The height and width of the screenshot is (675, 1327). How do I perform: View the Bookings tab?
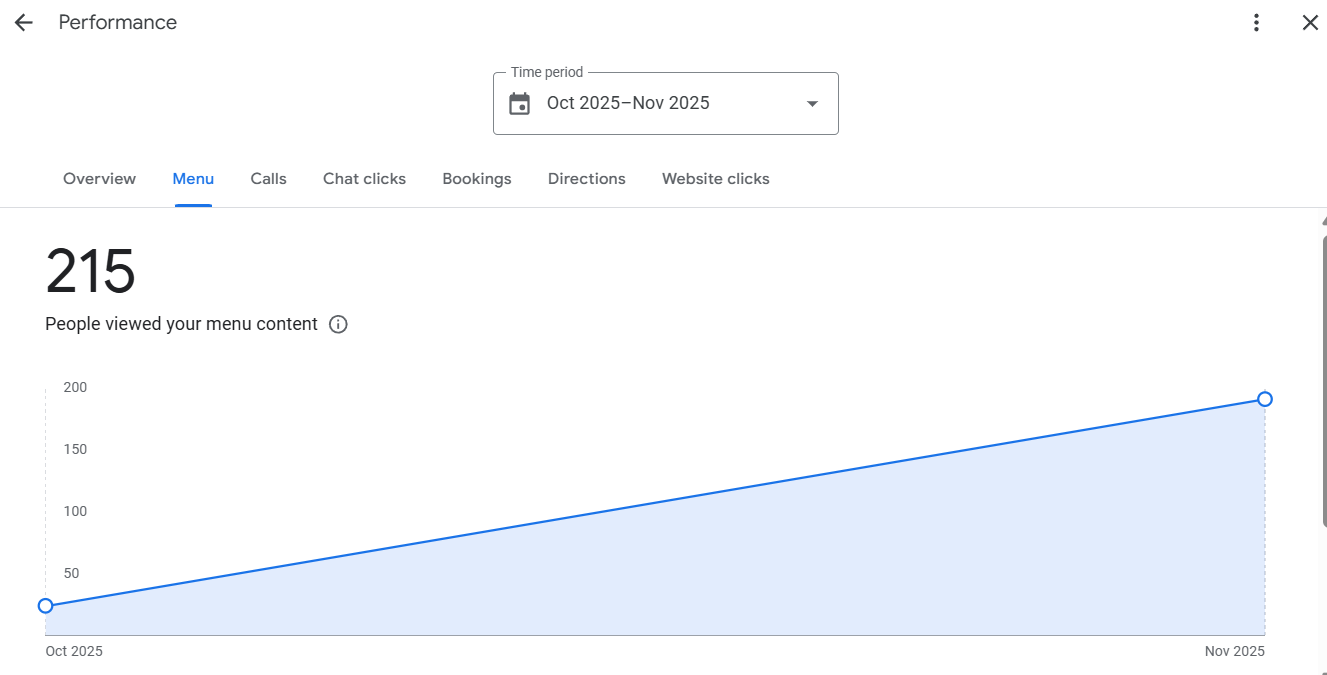(x=476, y=179)
